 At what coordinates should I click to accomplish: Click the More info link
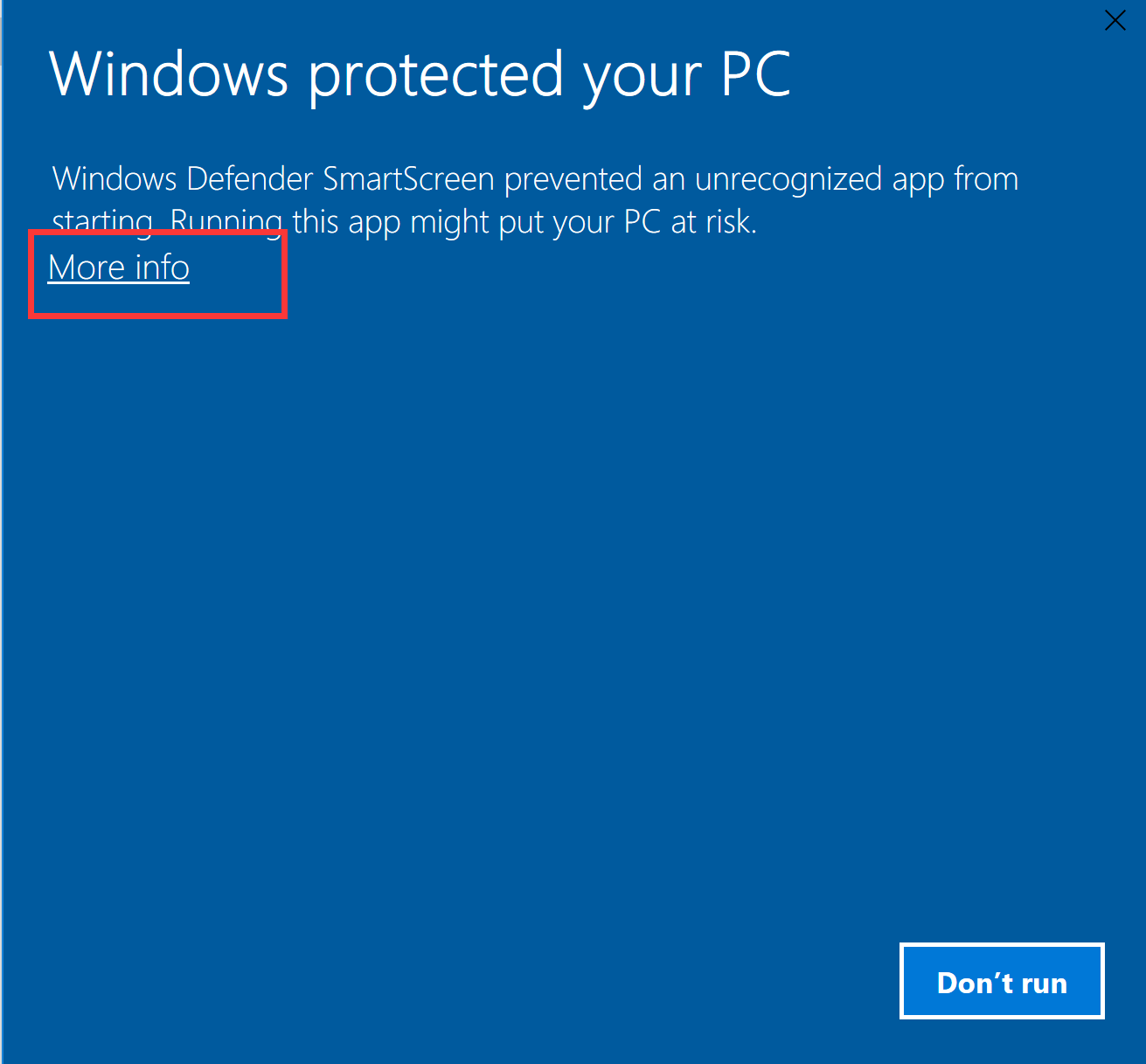(x=119, y=268)
